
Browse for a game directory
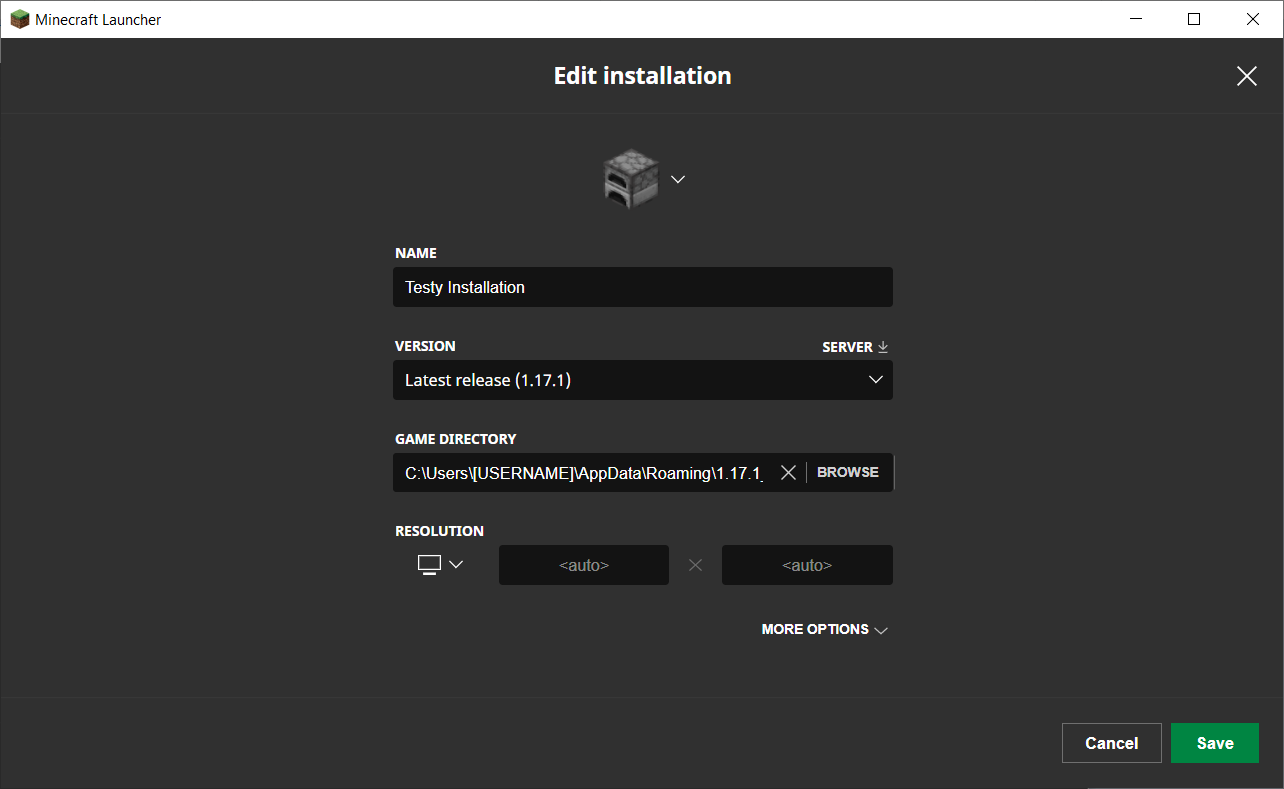point(848,472)
